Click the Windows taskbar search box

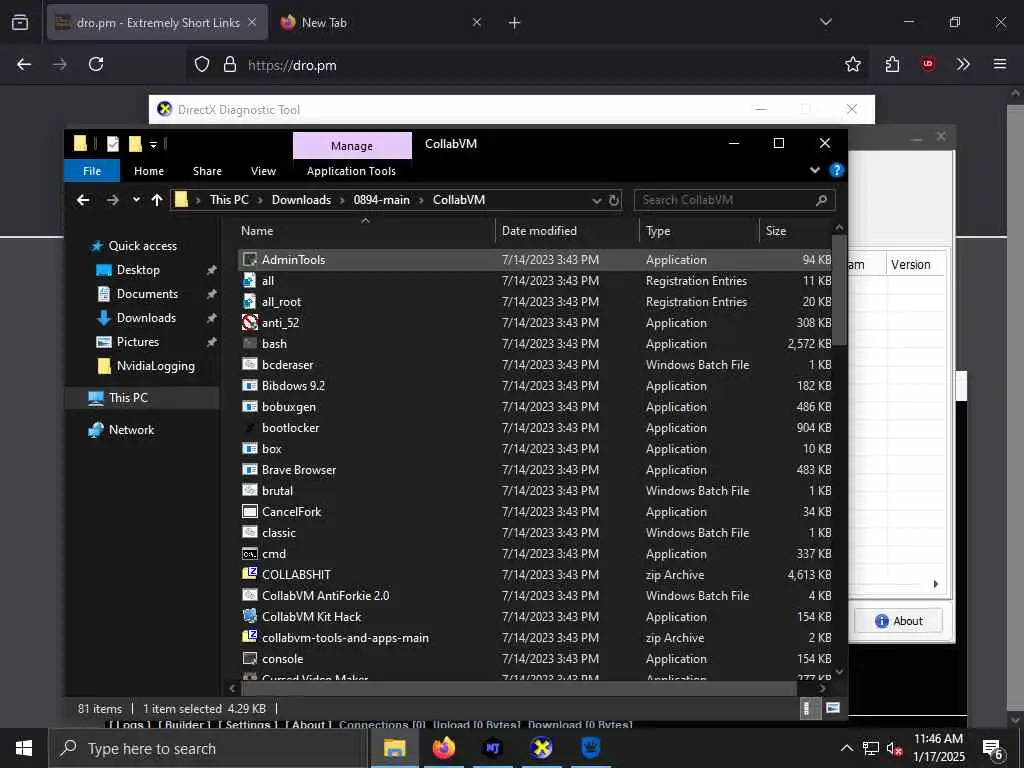coord(207,748)
